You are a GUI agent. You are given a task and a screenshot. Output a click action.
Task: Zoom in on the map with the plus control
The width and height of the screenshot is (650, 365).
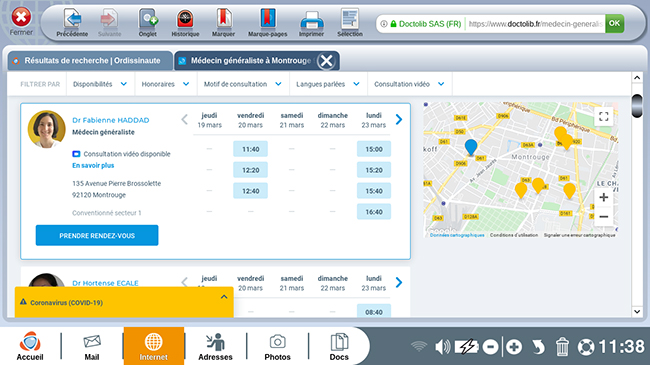[x=604, y=197]
